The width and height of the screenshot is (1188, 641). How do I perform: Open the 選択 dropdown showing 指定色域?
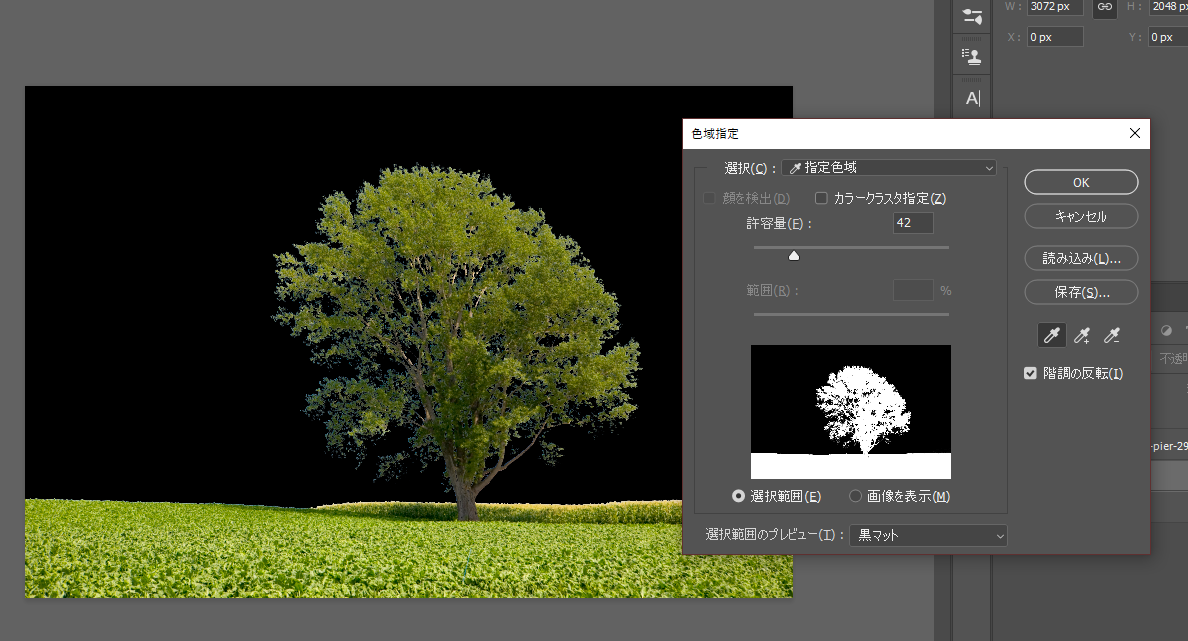tap(889, 168)
